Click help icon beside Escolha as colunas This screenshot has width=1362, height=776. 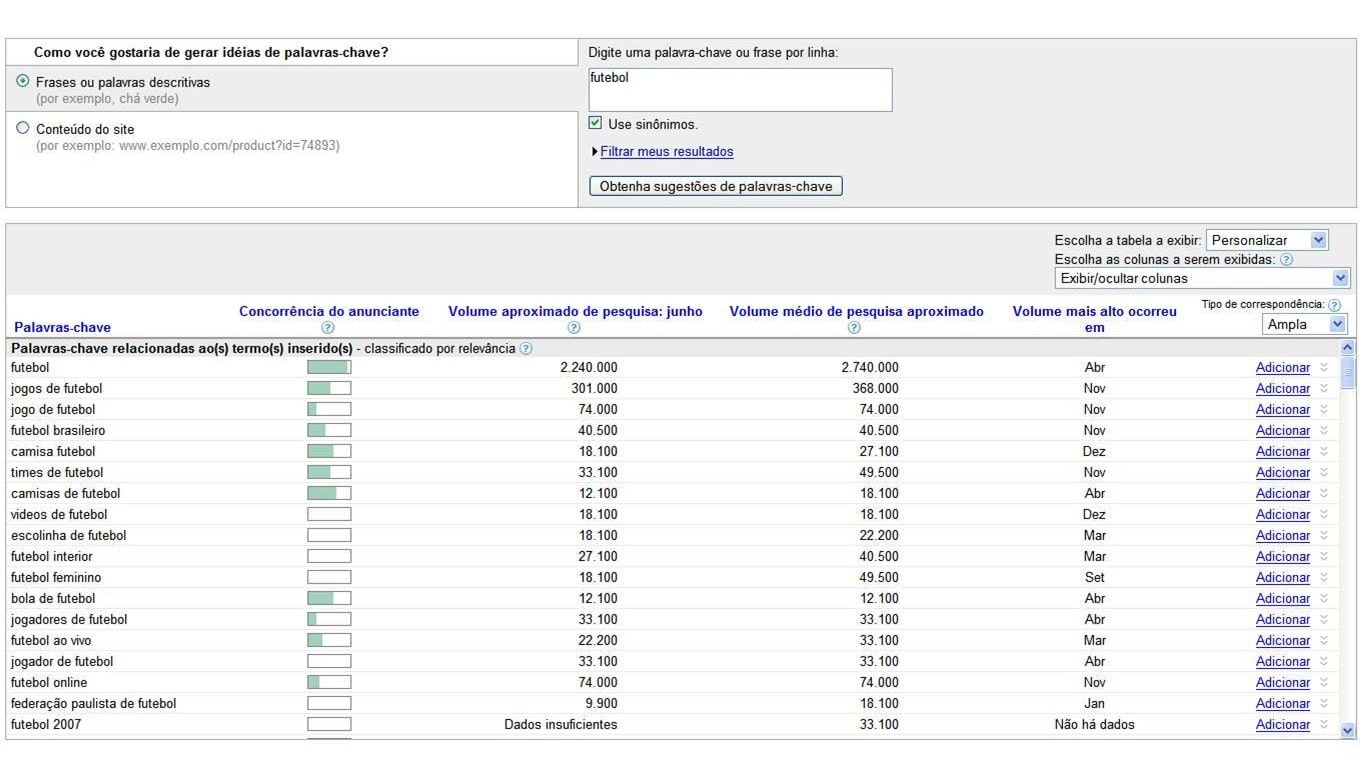pyautogui.click(x=1286, y=260)
